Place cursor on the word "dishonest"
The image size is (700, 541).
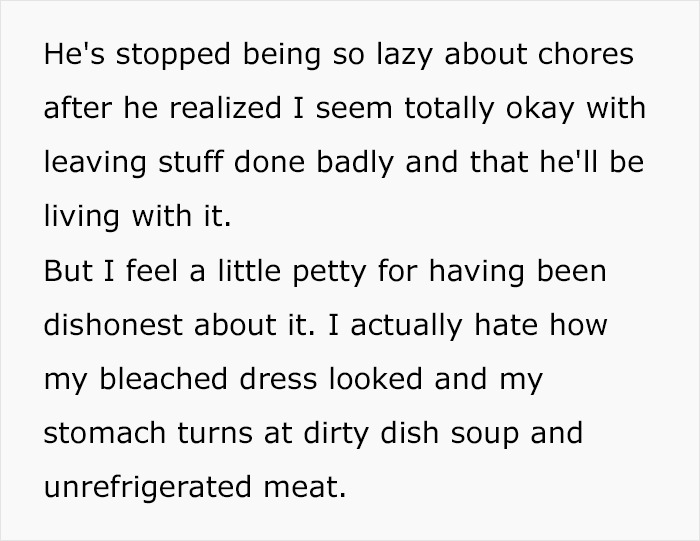tap(113, 325)
